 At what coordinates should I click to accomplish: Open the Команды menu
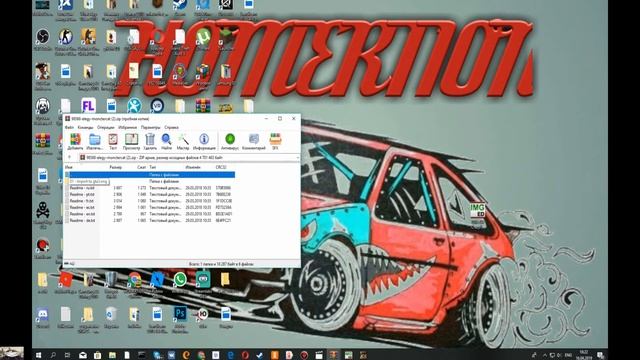pos(85,127)
